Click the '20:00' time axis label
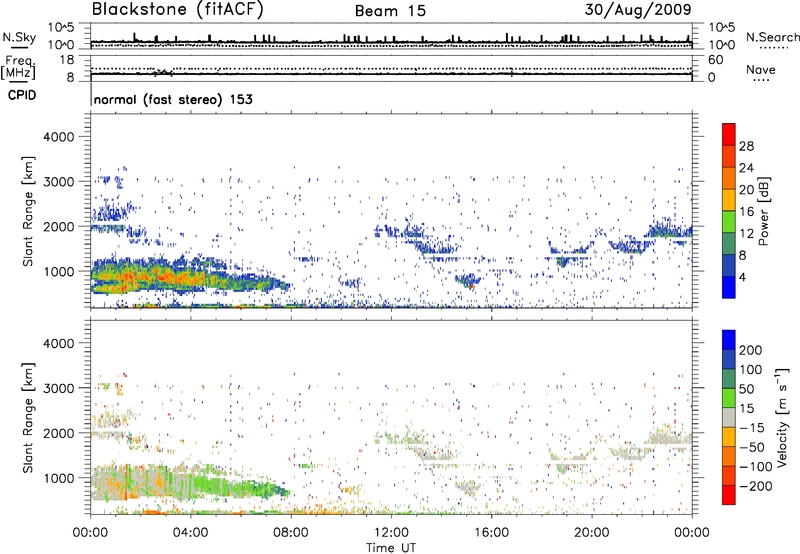The height and width of the screenshot is (554, 800). (x=591, y=533)
